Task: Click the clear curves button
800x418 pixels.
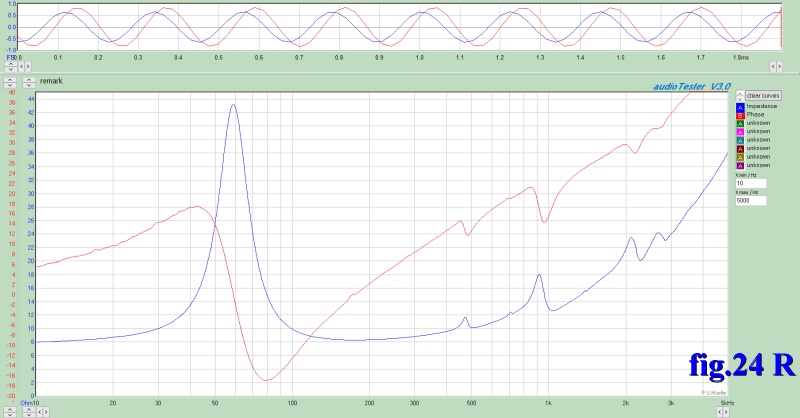Action: click(763, 96)
